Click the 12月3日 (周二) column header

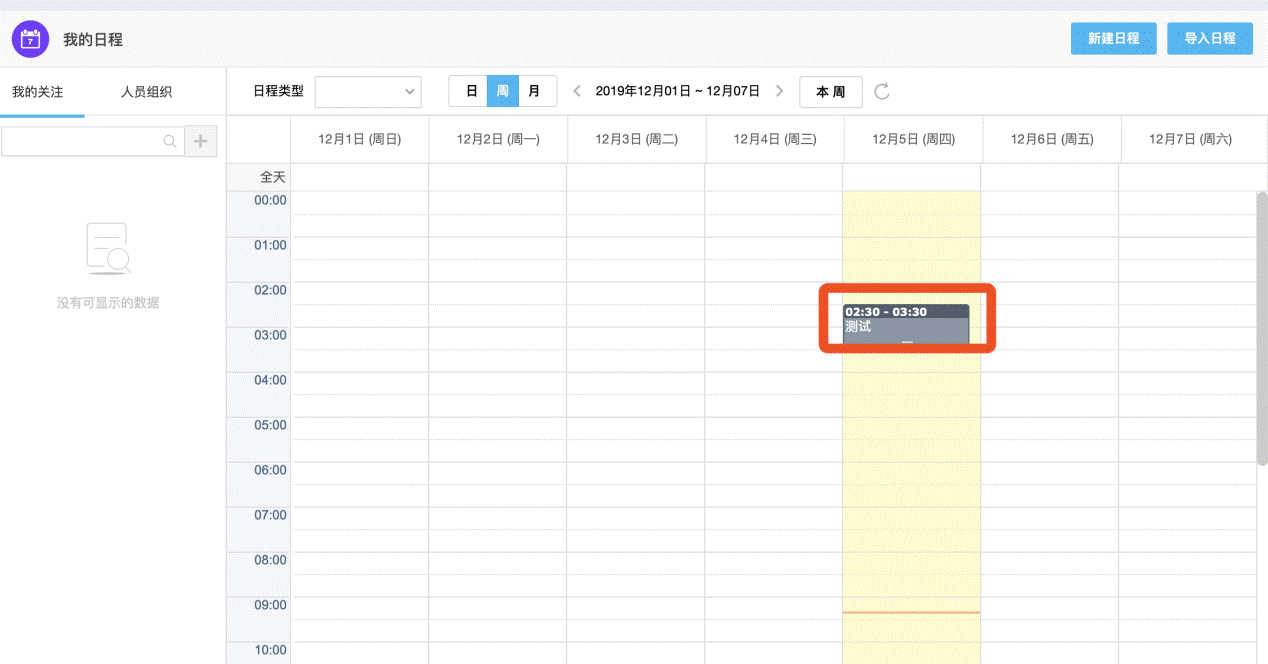pos(636,140)
